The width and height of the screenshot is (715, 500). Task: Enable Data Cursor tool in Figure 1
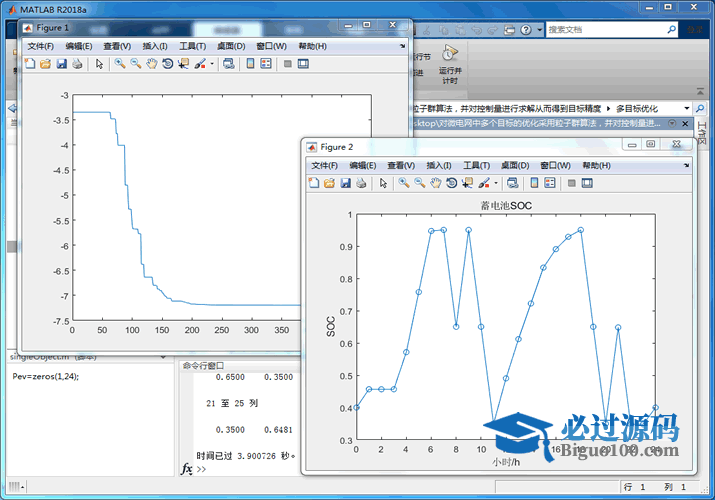(x=183, y=64)
